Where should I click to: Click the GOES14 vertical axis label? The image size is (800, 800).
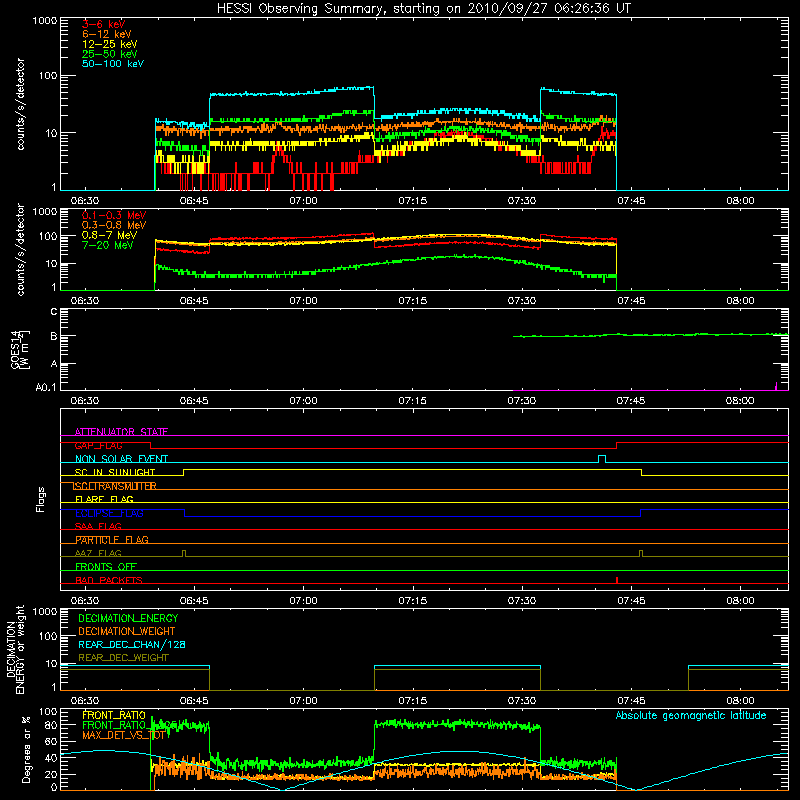[x=19, y=349]
